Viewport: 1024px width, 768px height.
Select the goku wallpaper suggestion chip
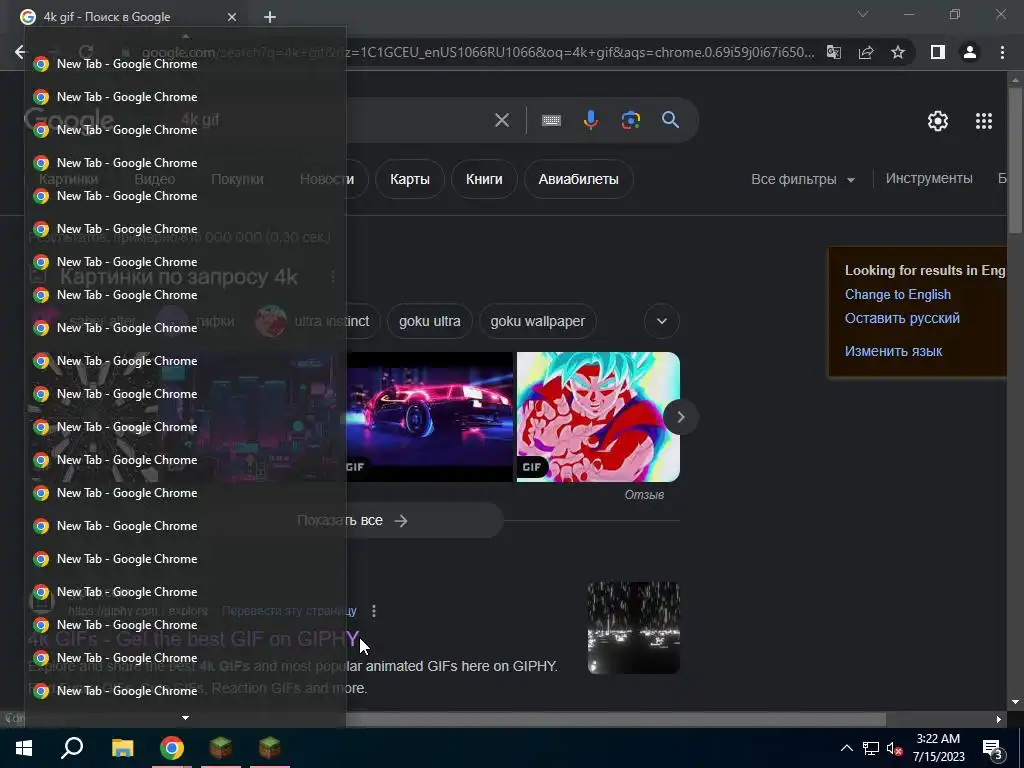[x=537, y=321]
